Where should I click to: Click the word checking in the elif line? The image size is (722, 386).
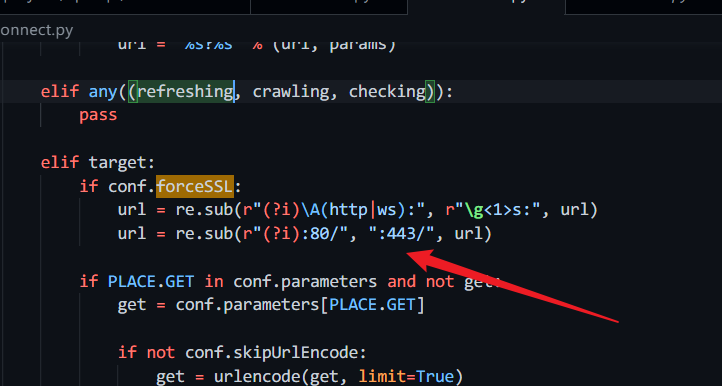[387, 91]
